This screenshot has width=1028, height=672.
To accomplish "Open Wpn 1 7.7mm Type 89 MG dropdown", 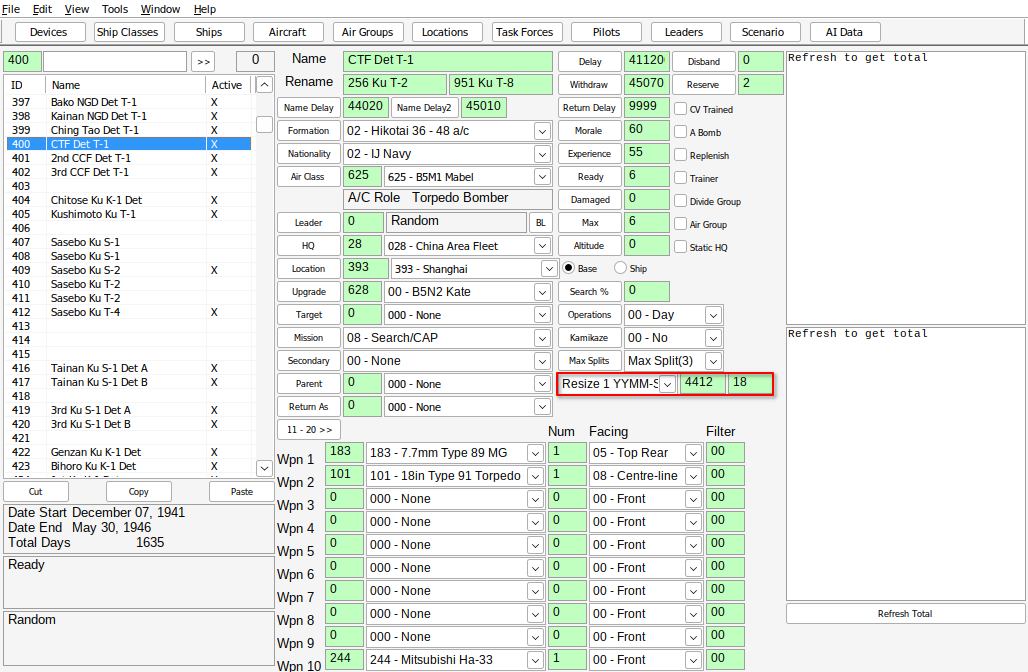I will [x=536, y=453].
